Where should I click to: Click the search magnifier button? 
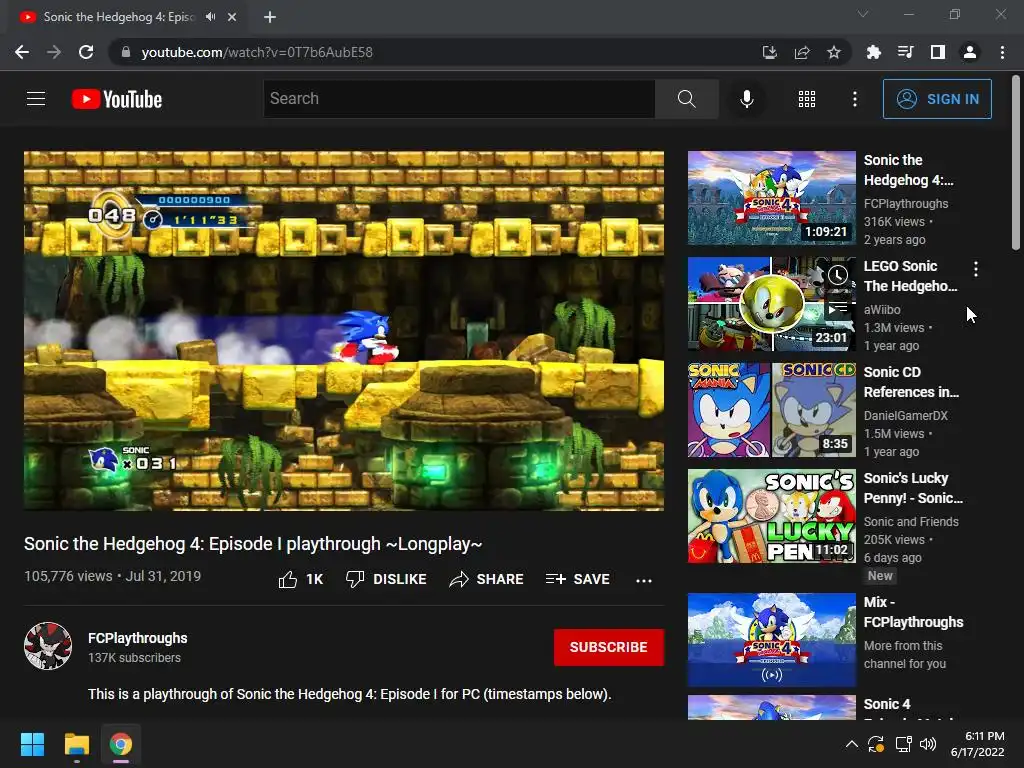(x=686, y=99)
